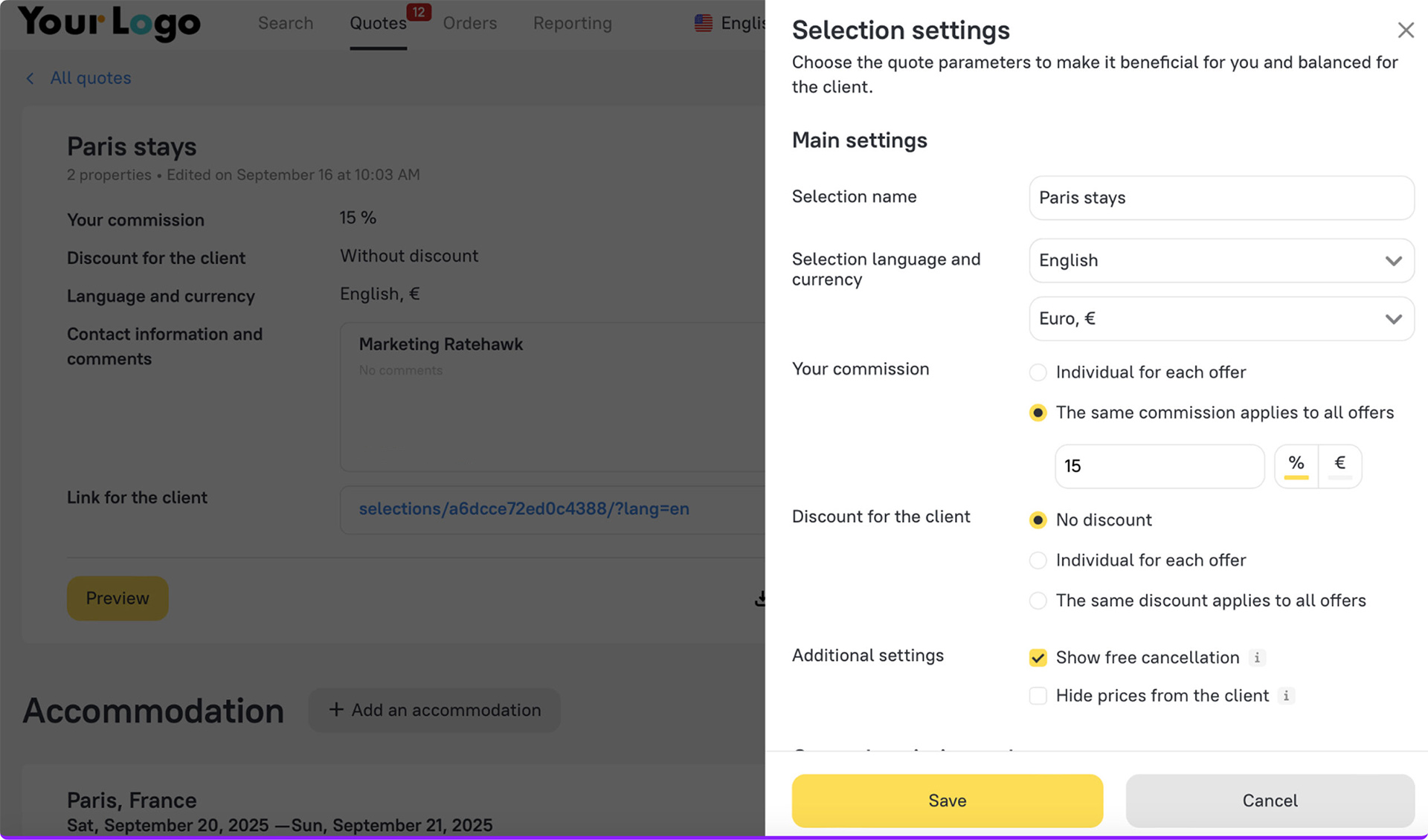Enable Hide prices from the client
This screenshot has width=1428, height=840.
point(1038,696)
